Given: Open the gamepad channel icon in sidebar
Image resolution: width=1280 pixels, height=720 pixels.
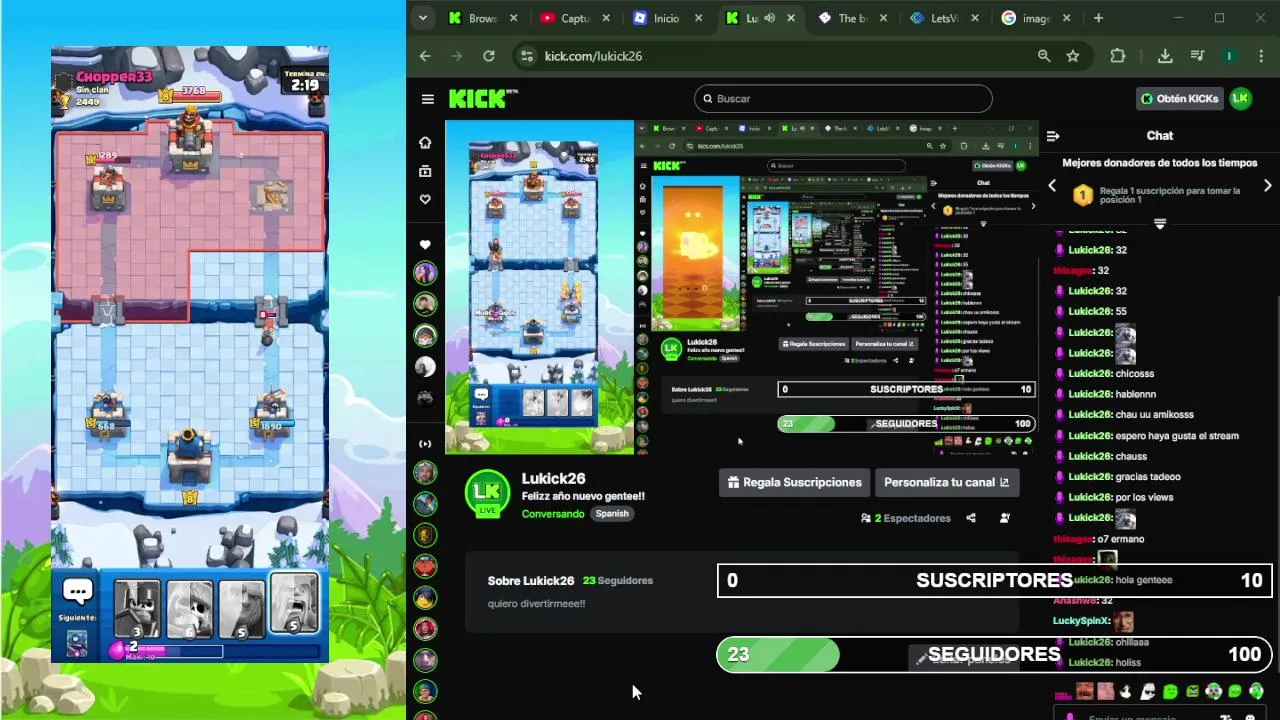Looking at the screenshot, I should pyautogui.click(x=425, y=397).
